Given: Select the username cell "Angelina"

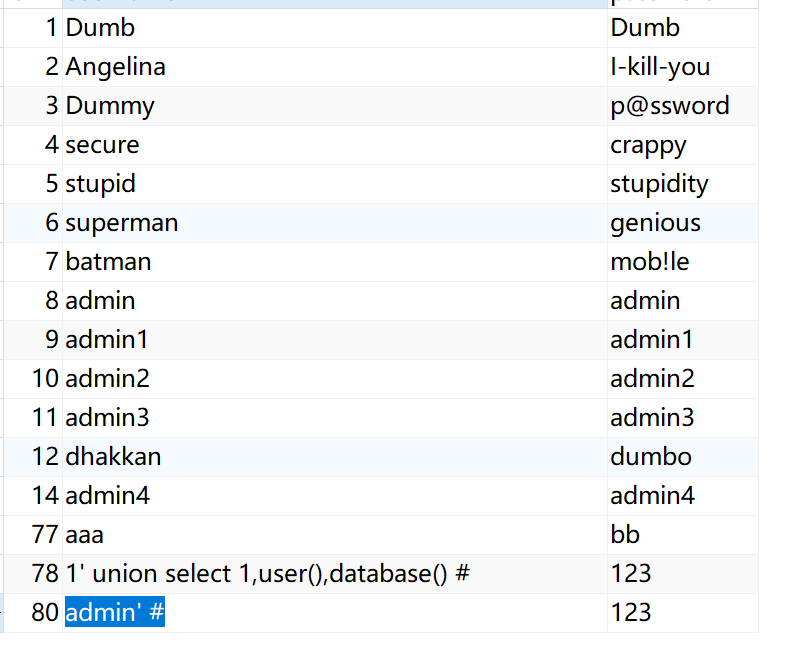Looking at the screenshot, I should pyautogui.click(x=335, y=67).
